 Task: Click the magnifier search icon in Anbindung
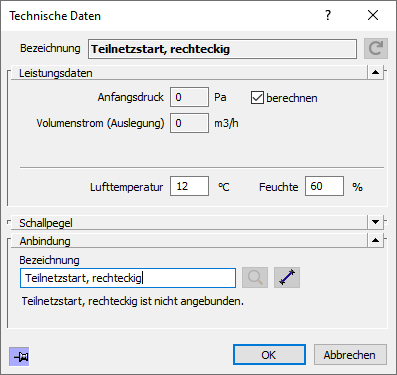(x=255, y=277)
